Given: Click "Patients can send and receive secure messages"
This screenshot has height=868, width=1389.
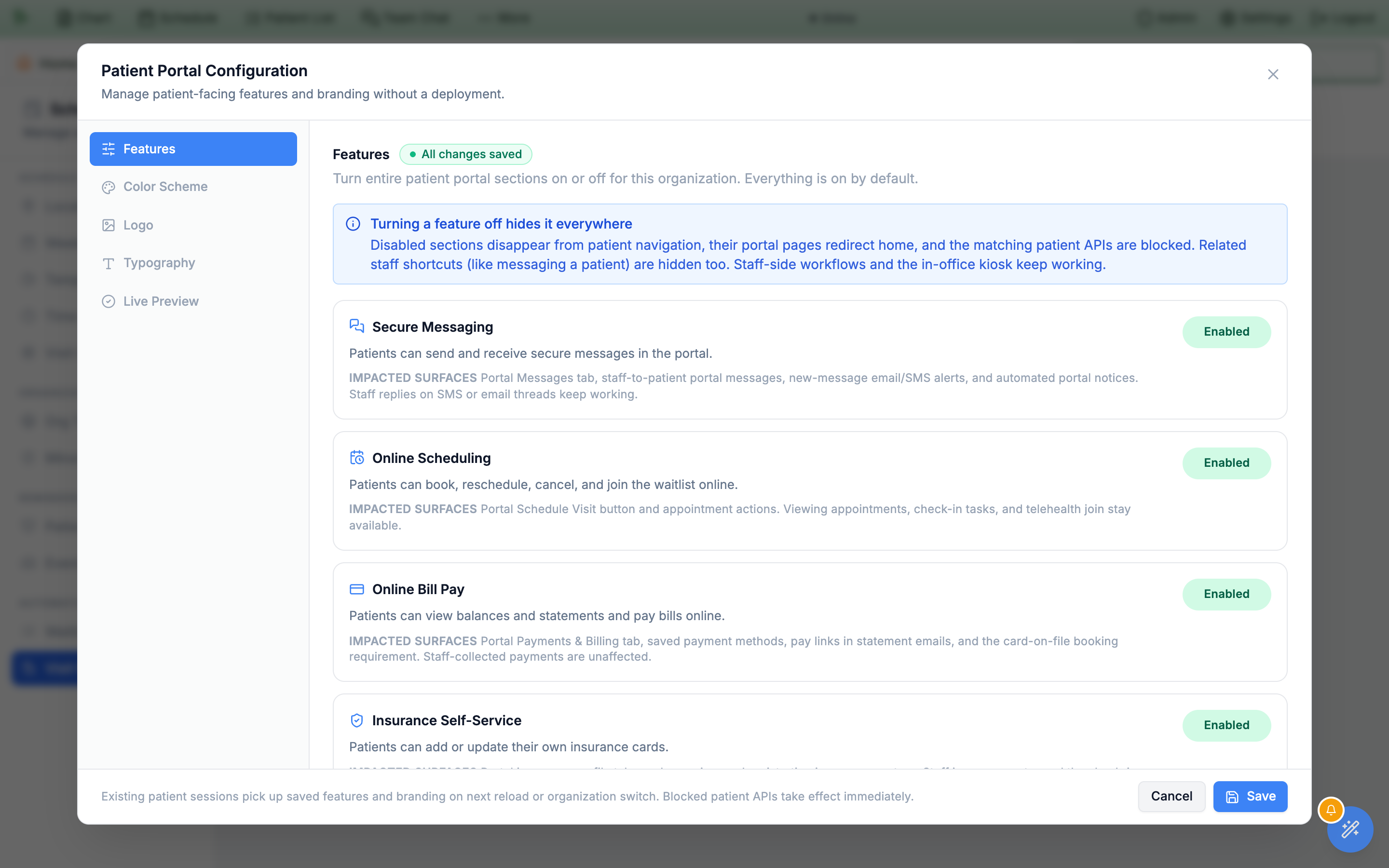Looking at the screenshot, I should coord(531,353).
